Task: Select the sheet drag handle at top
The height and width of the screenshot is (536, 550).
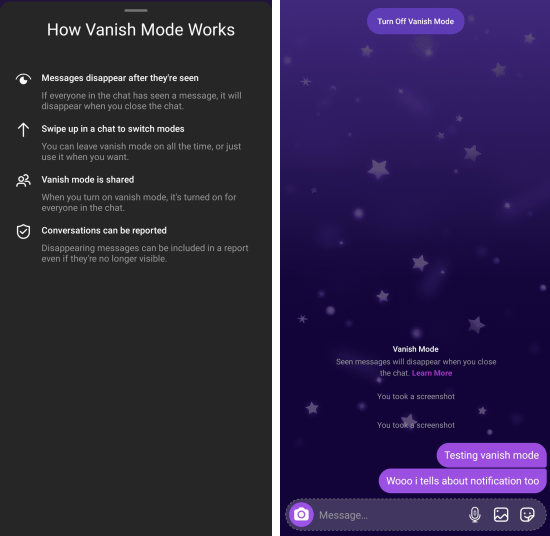Action: [136, 11]
